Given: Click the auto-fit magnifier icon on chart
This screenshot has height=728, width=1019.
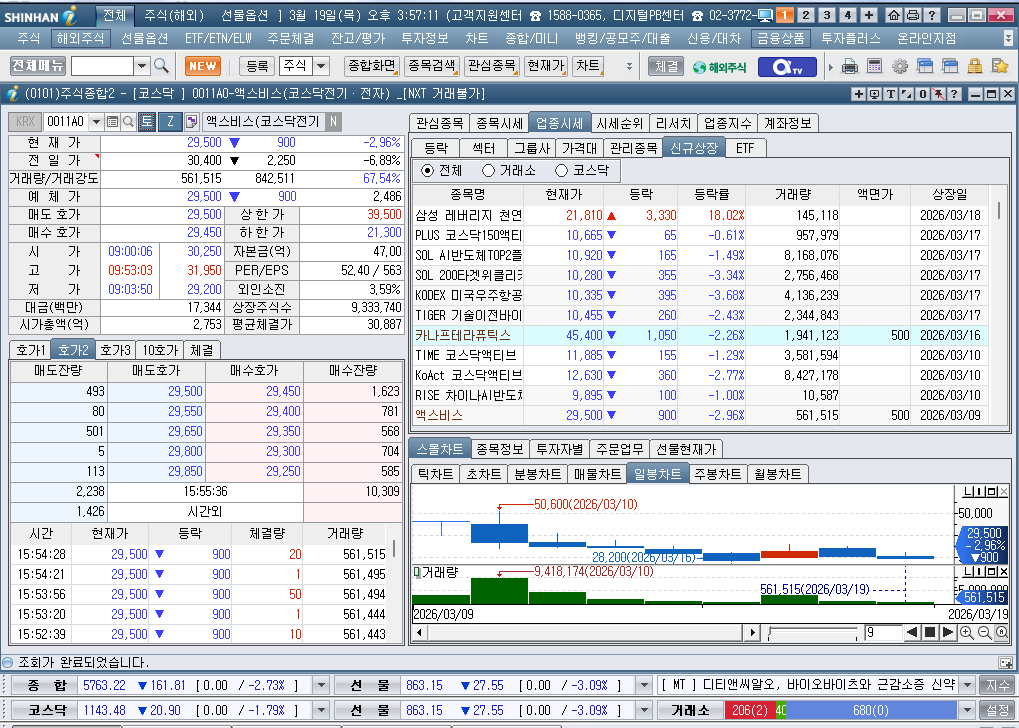Looking at the screenshot, I should click(x=1001, y=632).
